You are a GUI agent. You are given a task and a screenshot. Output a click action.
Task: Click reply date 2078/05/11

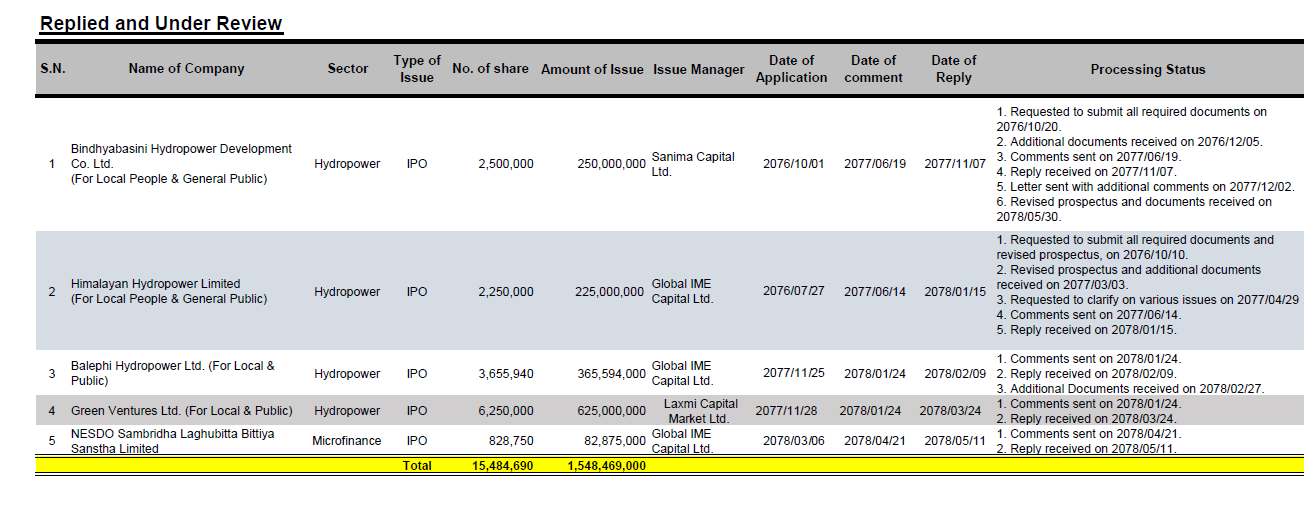[955, 441]
